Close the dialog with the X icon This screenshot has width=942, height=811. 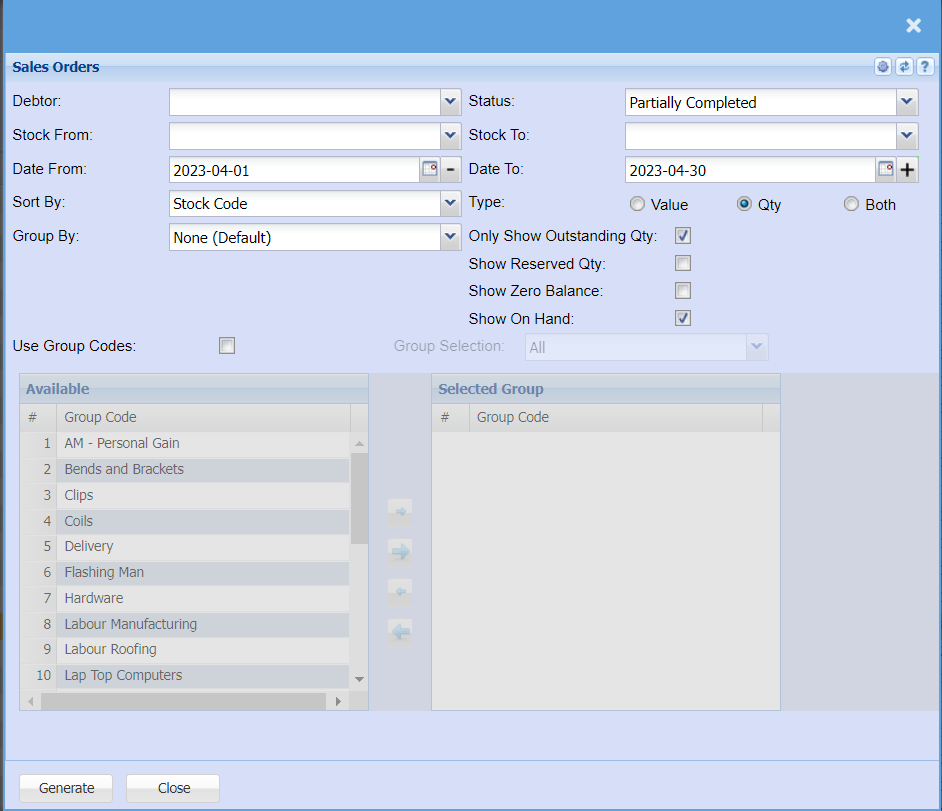coord(913,26)
